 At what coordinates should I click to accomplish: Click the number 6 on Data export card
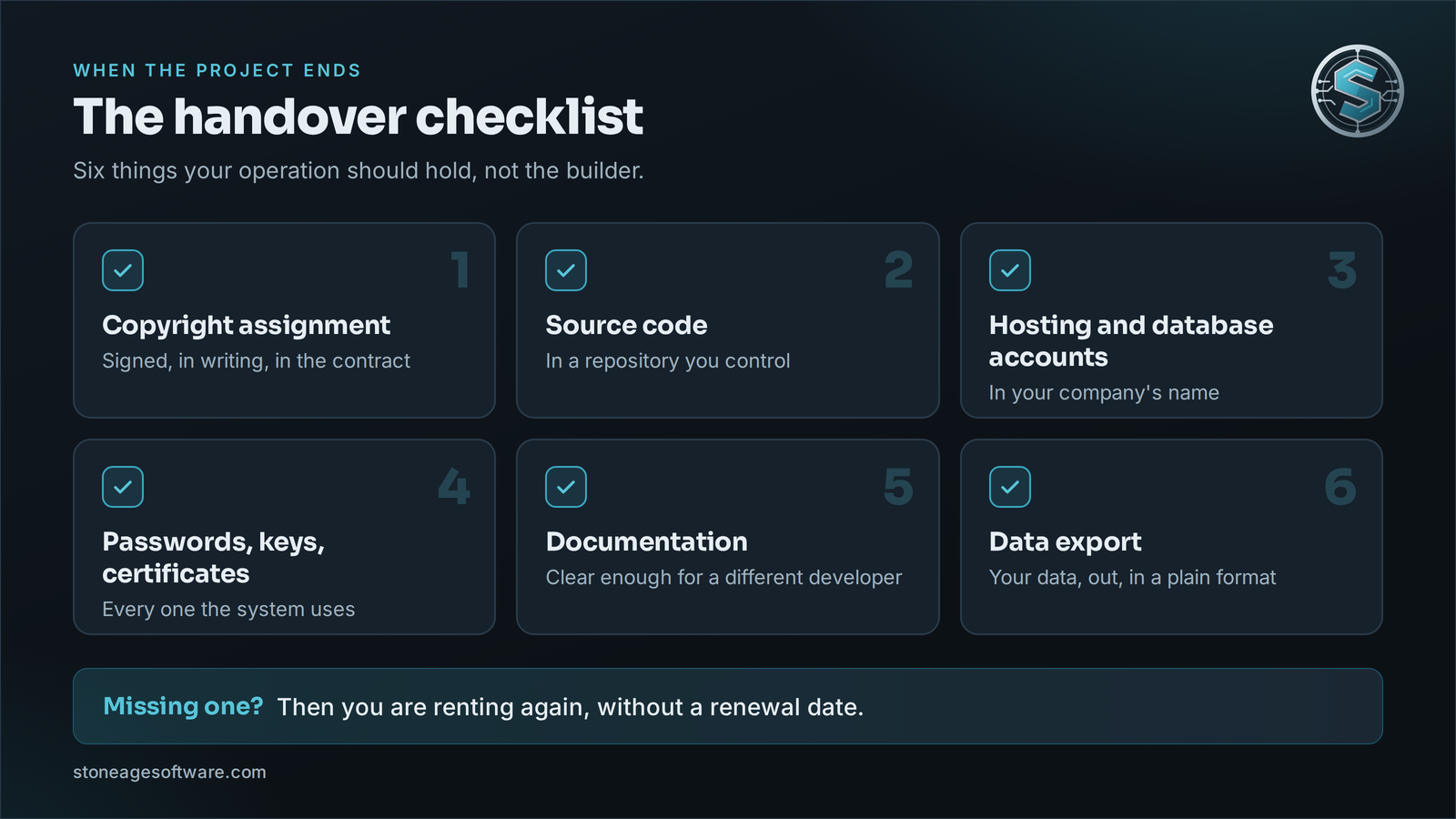pos(1340,487)
